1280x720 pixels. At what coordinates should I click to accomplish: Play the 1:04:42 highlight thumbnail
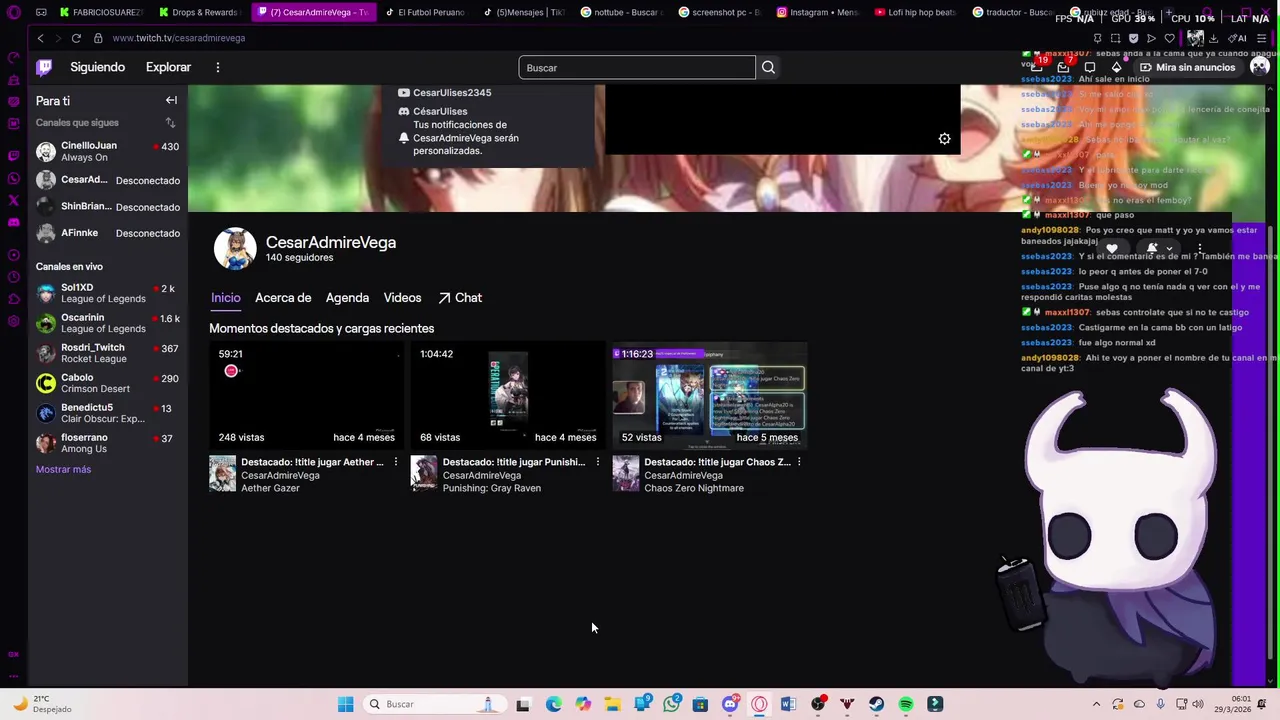tap(508, 396)
